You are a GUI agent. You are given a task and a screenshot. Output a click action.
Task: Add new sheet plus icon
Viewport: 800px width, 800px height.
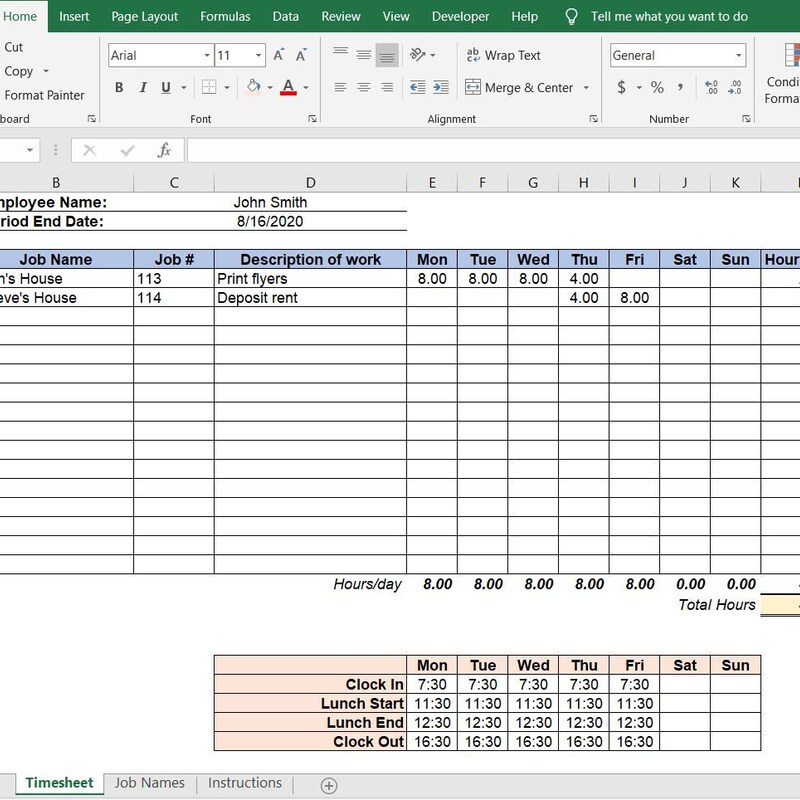point(329,785)
